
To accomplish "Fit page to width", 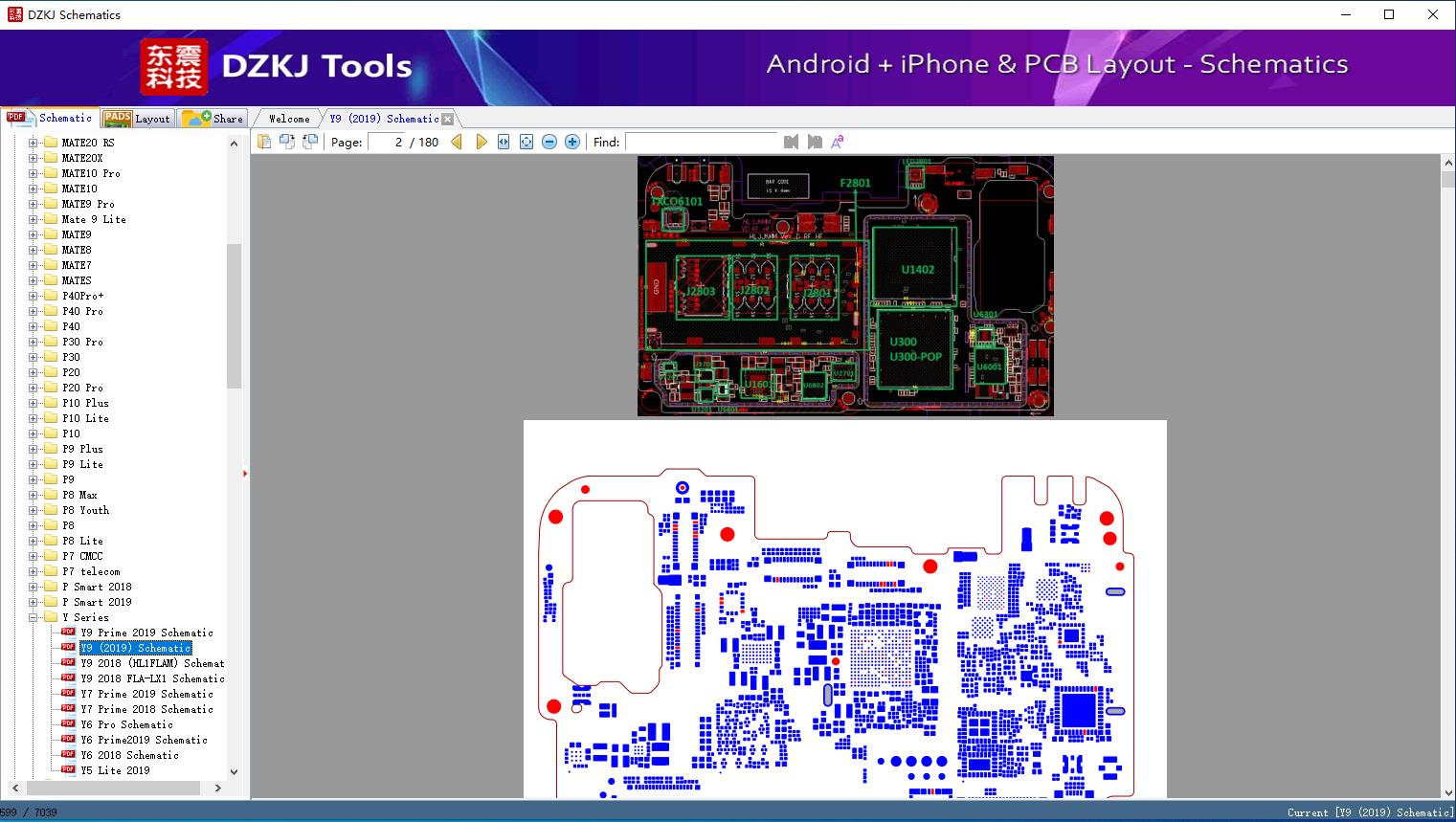I will click(504, 142).
